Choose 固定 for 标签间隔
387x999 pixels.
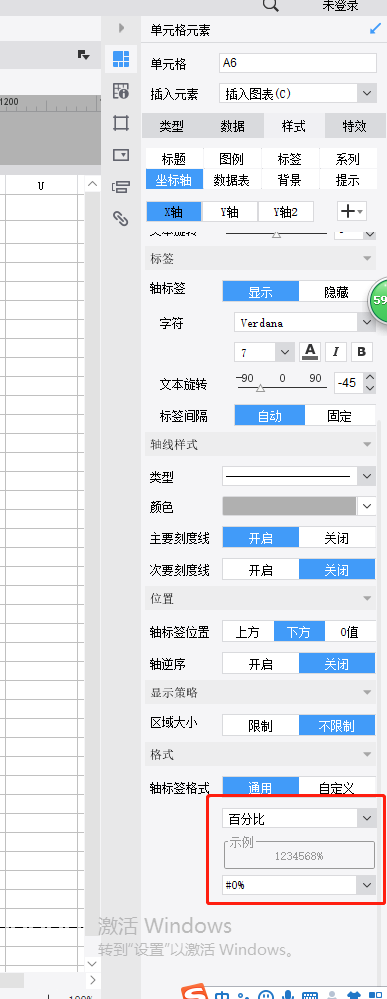click(340, 416)
